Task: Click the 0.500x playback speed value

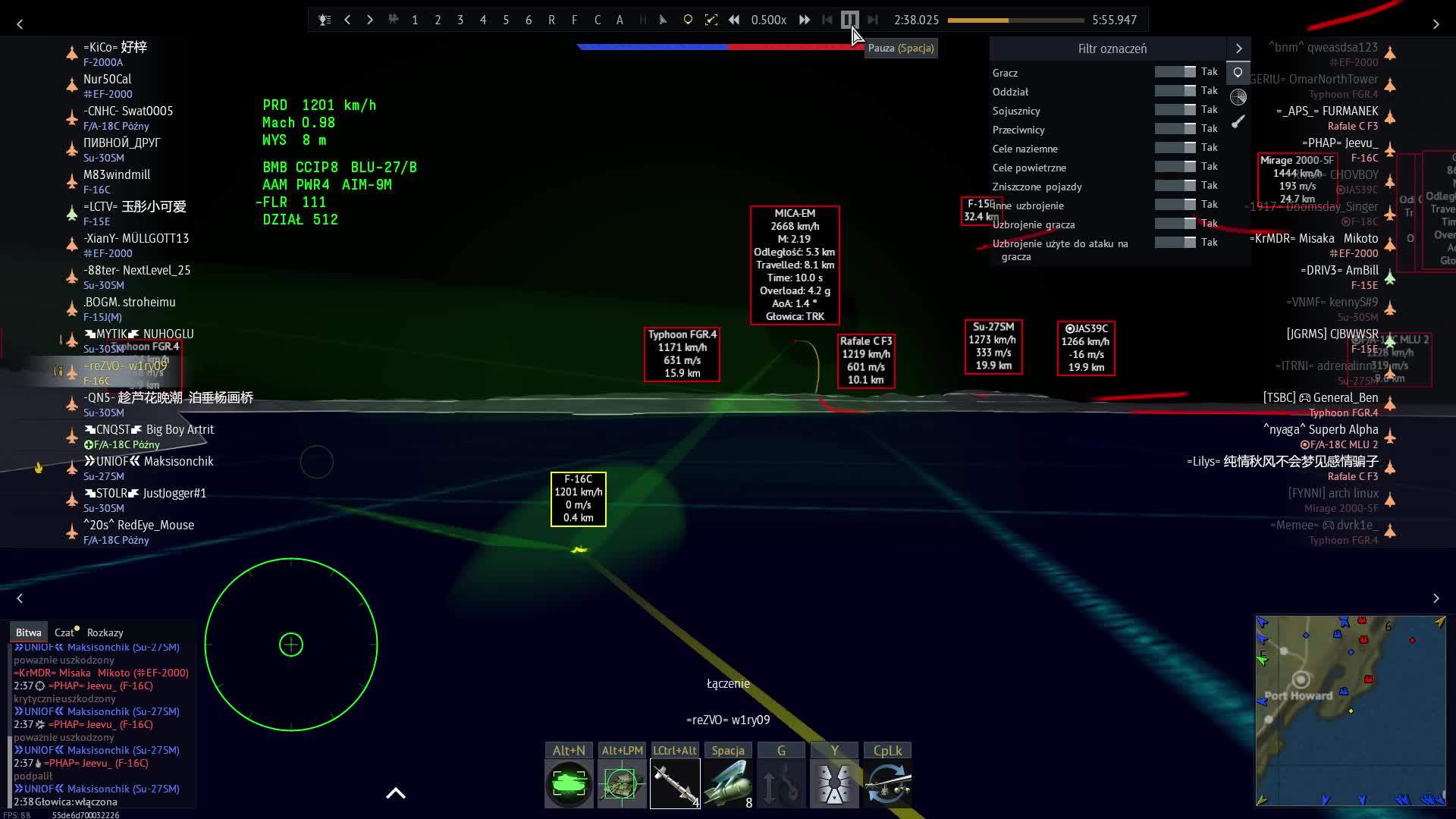Action: [x=768, y=20]
